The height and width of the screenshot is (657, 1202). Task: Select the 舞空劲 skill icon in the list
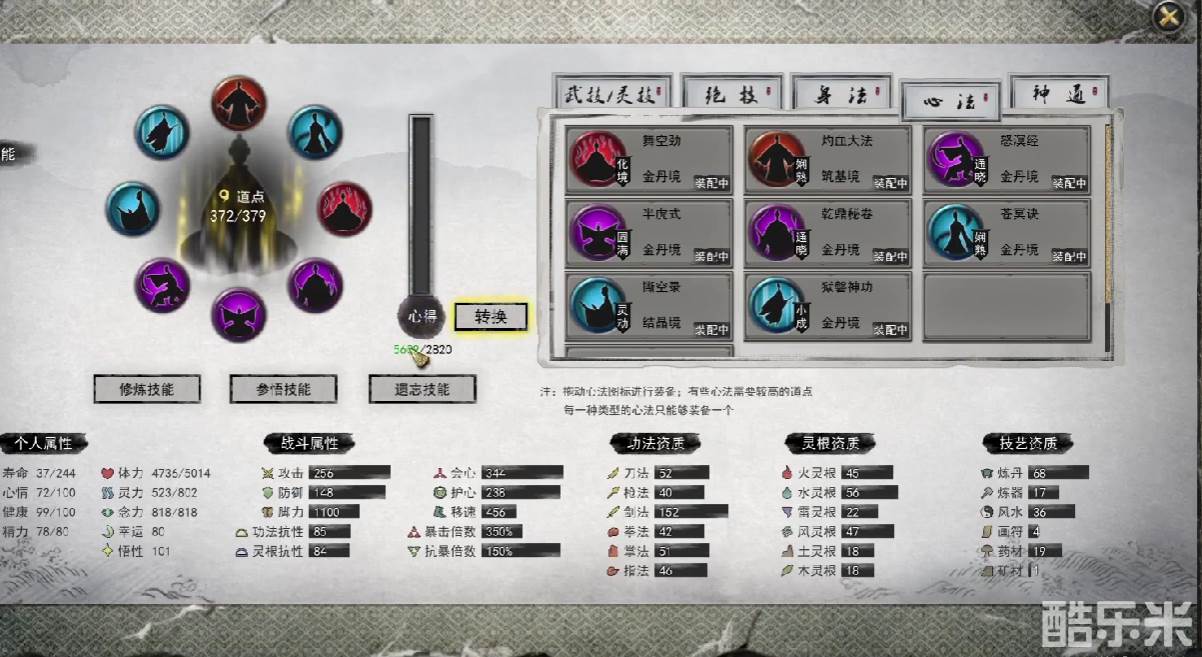tap(597, 160)
